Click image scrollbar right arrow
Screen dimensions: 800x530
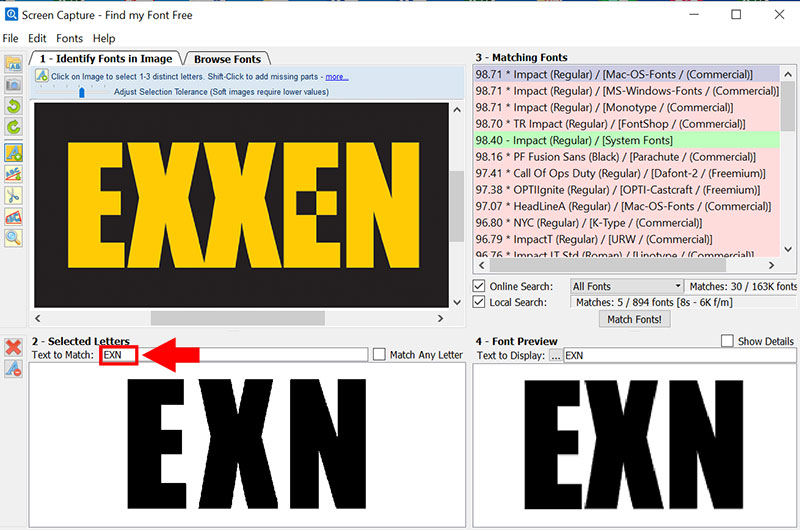coord(440,318)
